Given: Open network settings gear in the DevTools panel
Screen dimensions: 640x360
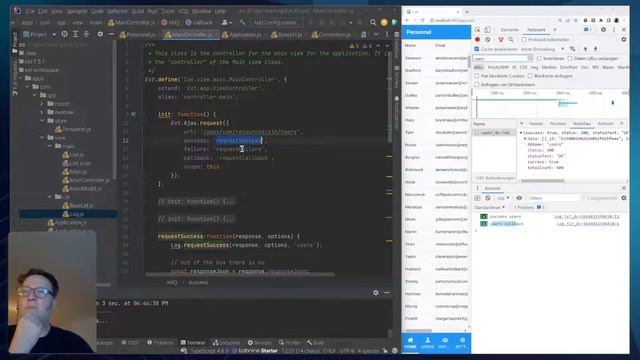Looking at the screenshot, I should (x=623, y=40).
